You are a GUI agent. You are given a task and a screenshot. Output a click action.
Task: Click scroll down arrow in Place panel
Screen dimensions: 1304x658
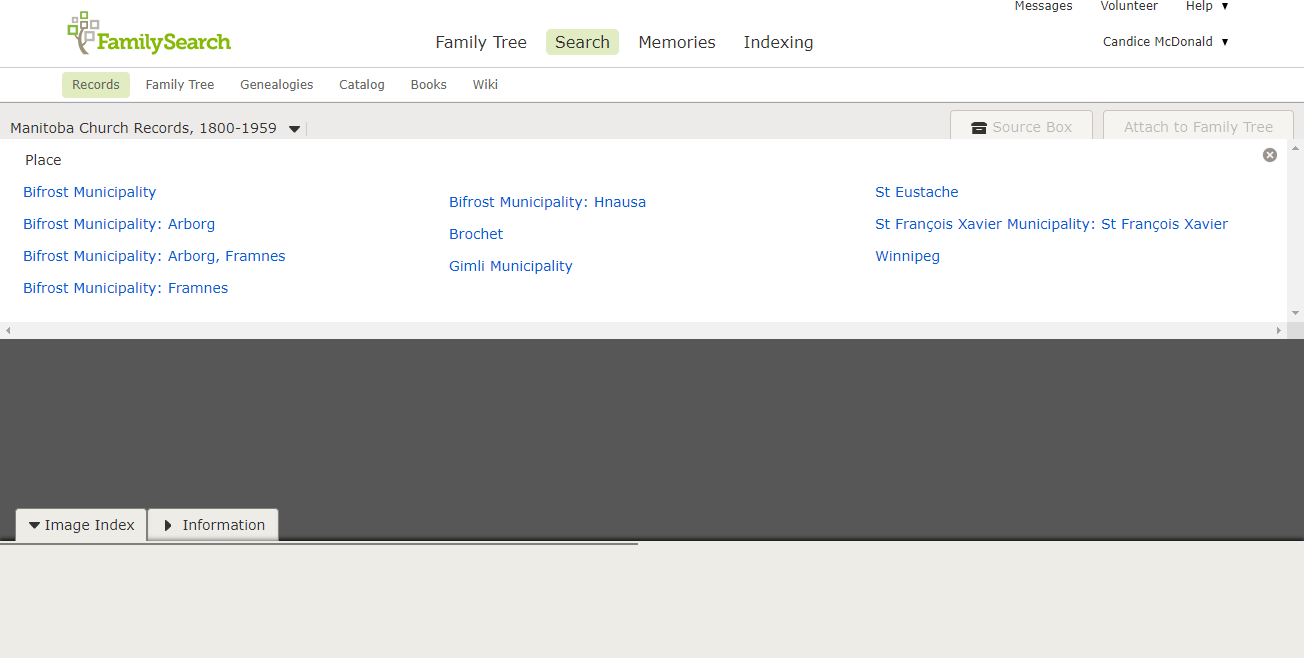click(1295, 313)
